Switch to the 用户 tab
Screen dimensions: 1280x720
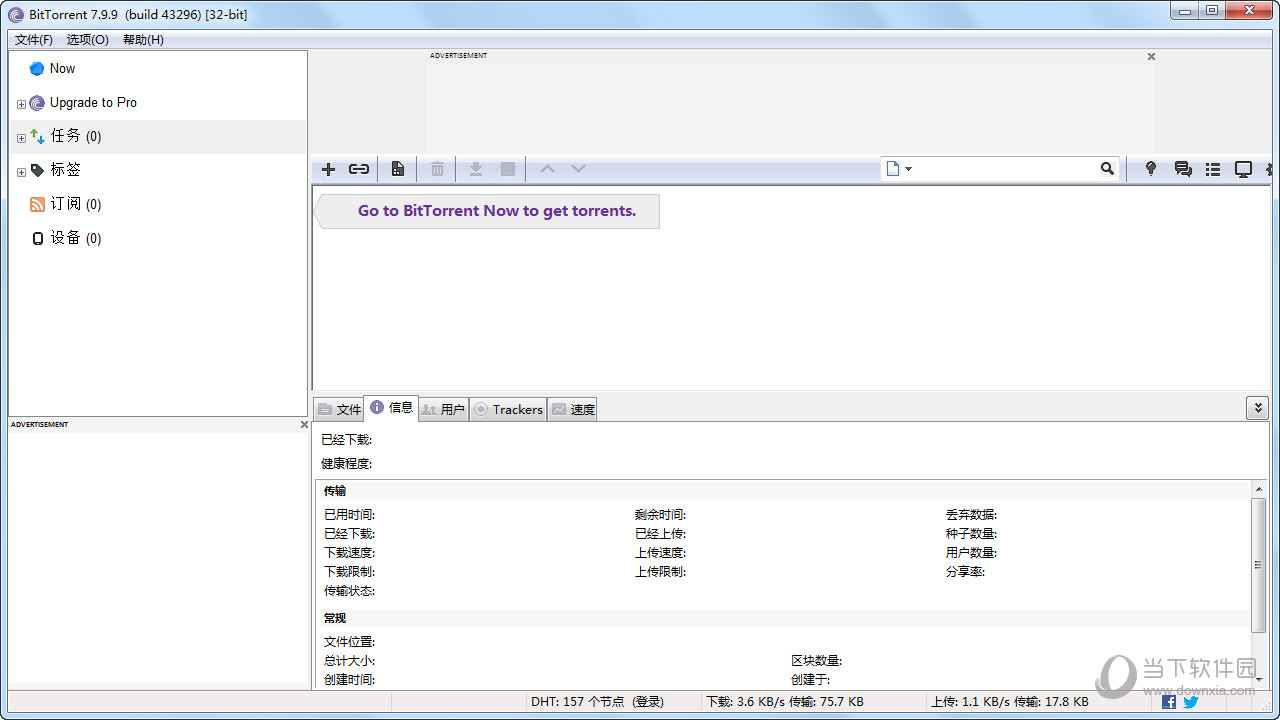coord(443,409)
